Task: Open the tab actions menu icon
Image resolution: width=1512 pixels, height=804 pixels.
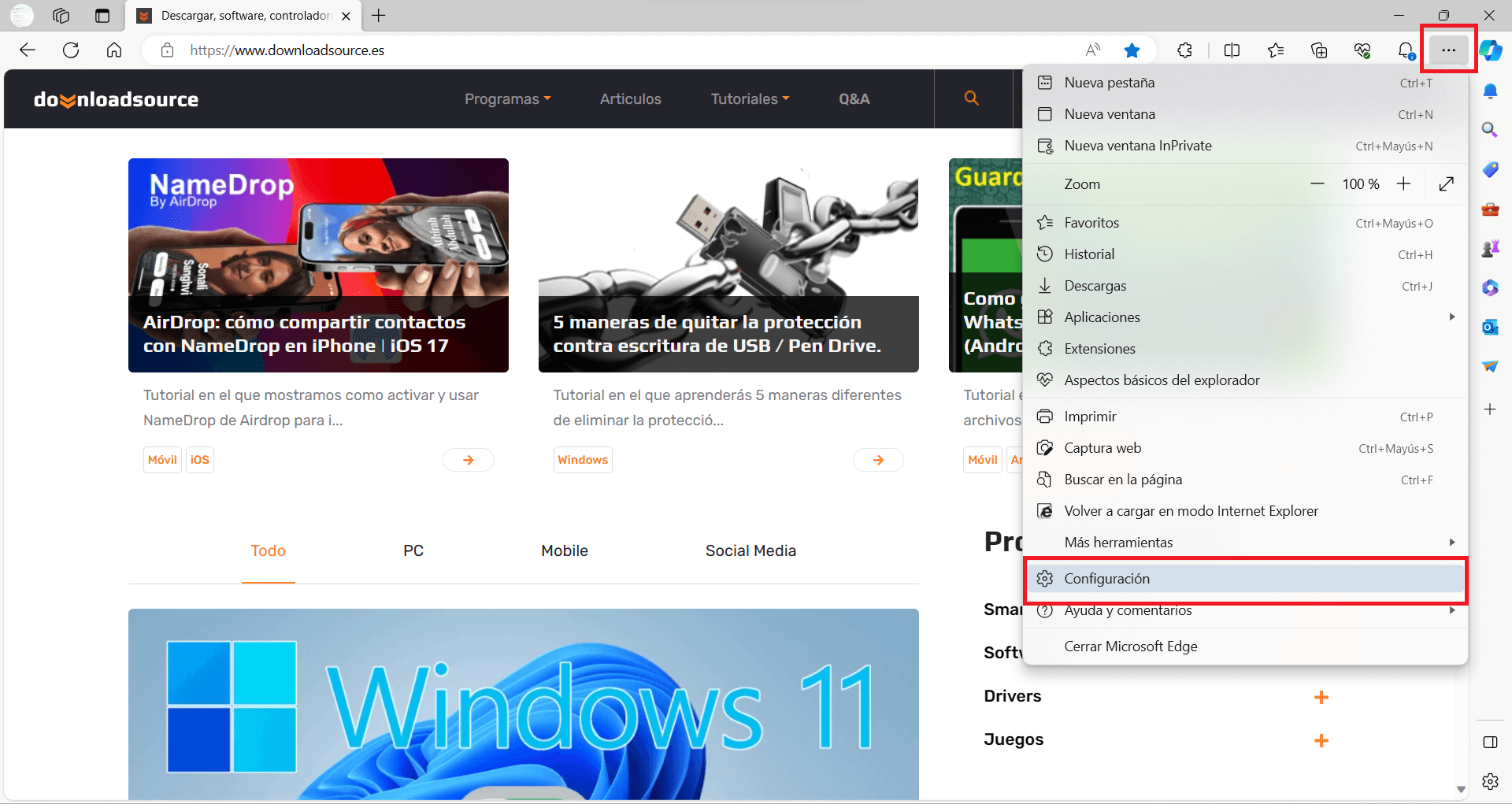Action: [x=102, y=16]
